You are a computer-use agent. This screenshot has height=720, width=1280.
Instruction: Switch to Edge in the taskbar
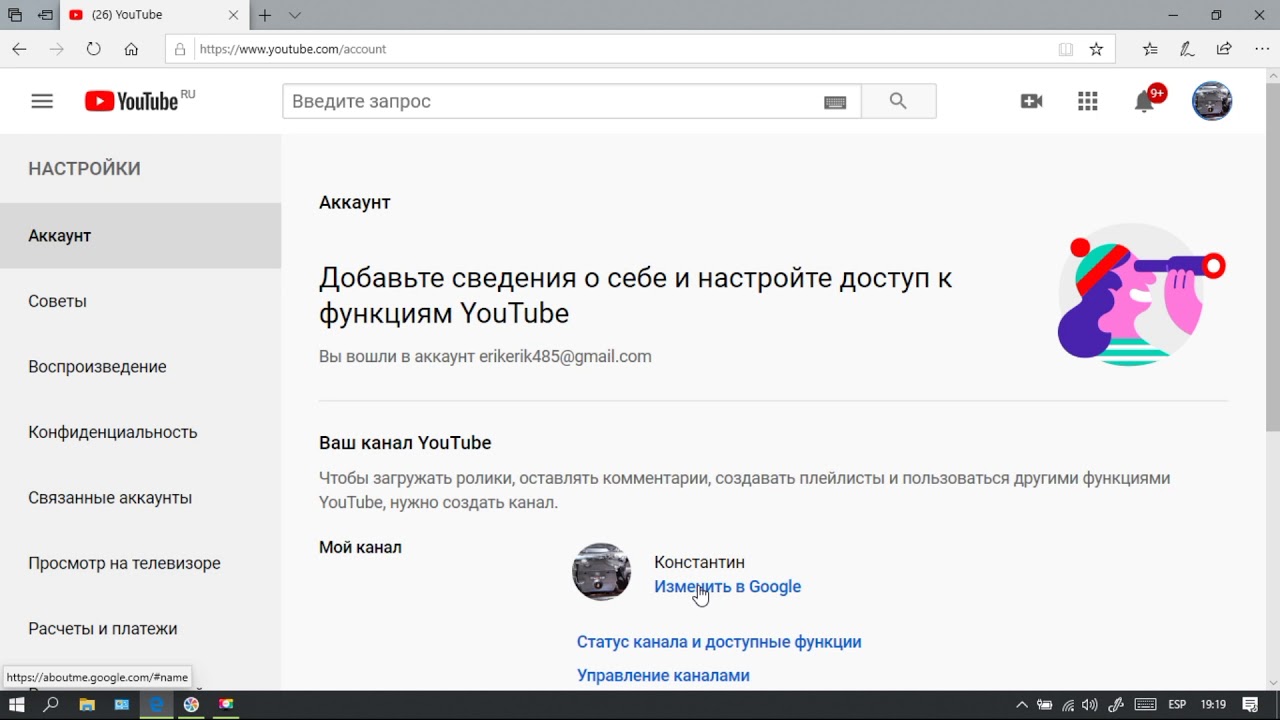pos(156,704)
